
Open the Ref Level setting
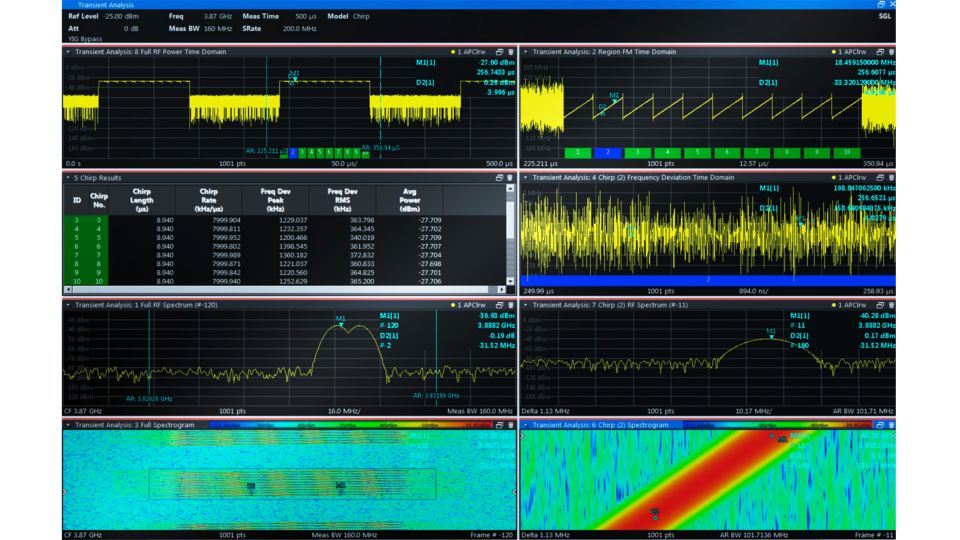[103, 17]
